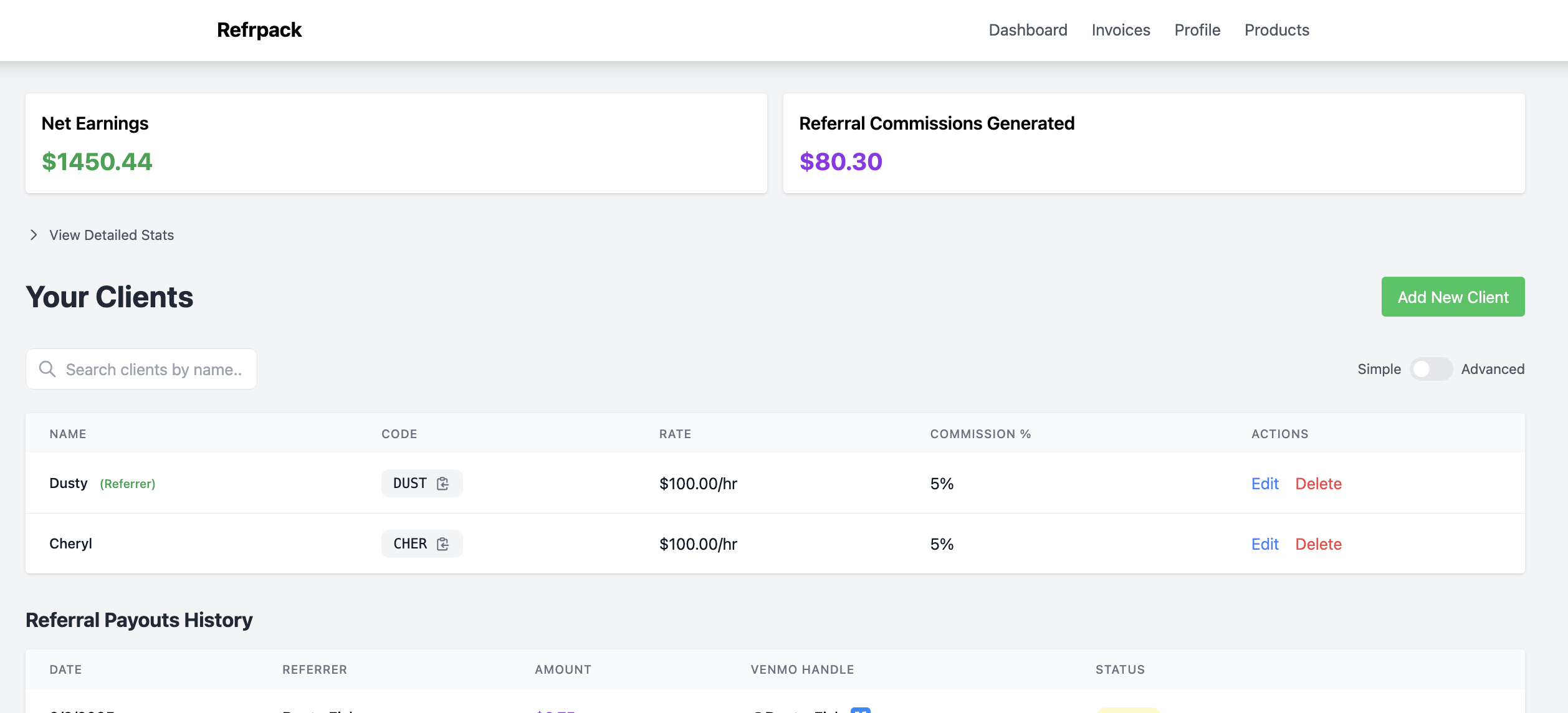Click the CODE column header

click(399, 434)
